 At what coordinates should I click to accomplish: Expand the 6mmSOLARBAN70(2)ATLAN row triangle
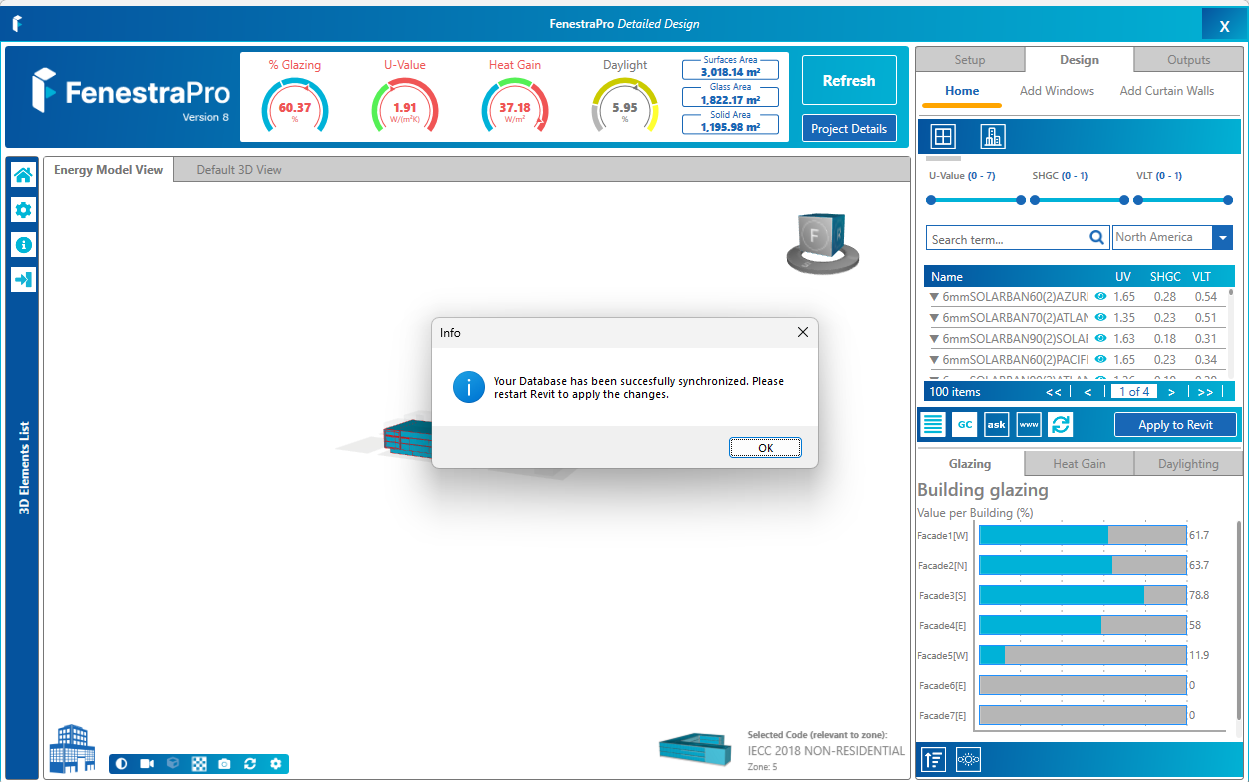934,317
